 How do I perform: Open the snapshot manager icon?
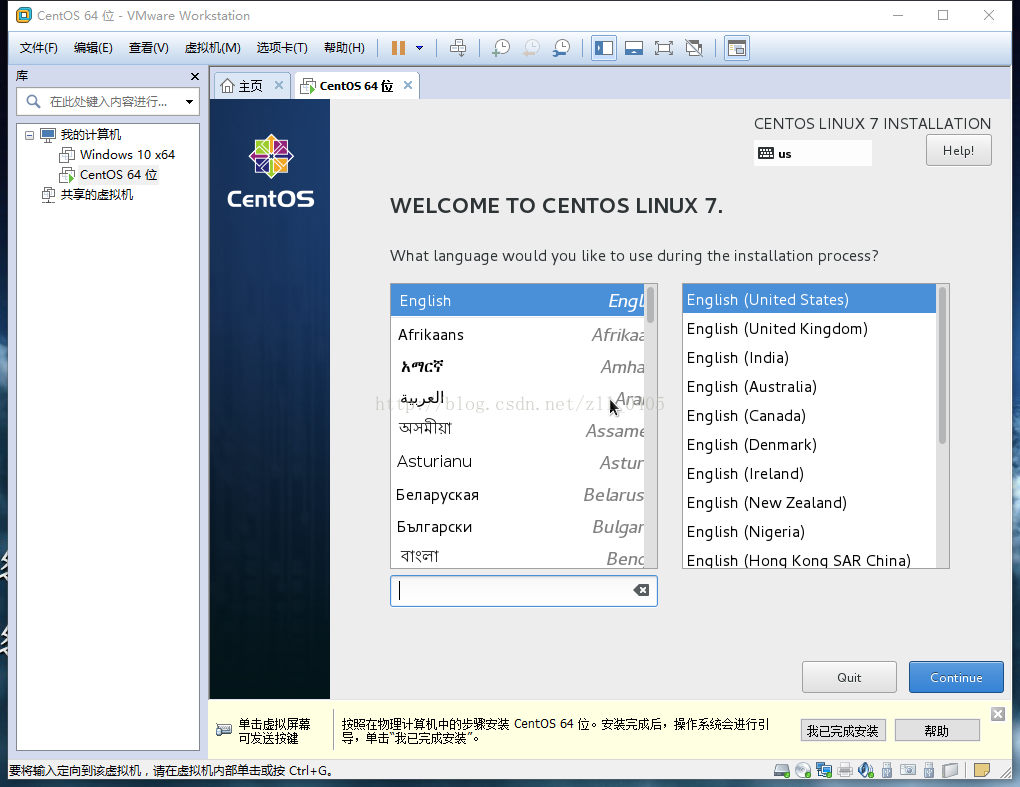[561, 47]
